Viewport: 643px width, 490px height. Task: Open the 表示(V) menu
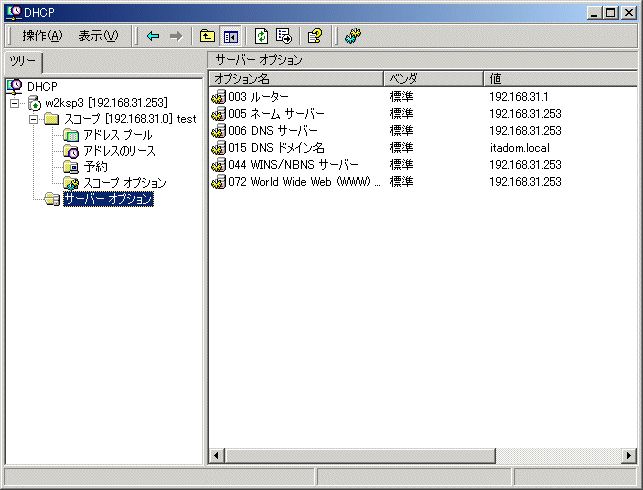click(x=98, y=36)
